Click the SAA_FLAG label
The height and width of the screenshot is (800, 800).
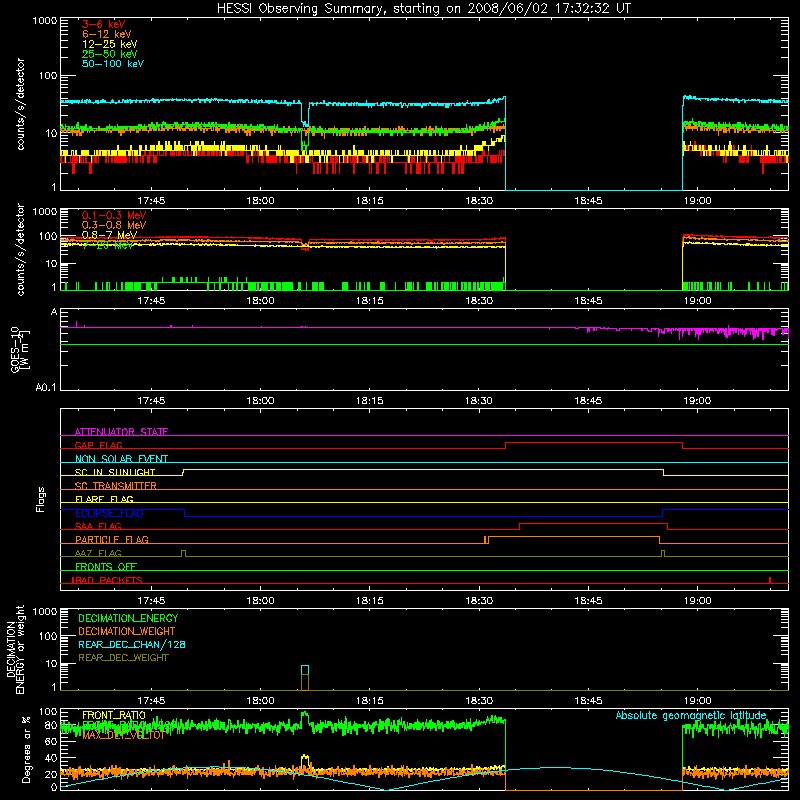(x=98, y=526)
